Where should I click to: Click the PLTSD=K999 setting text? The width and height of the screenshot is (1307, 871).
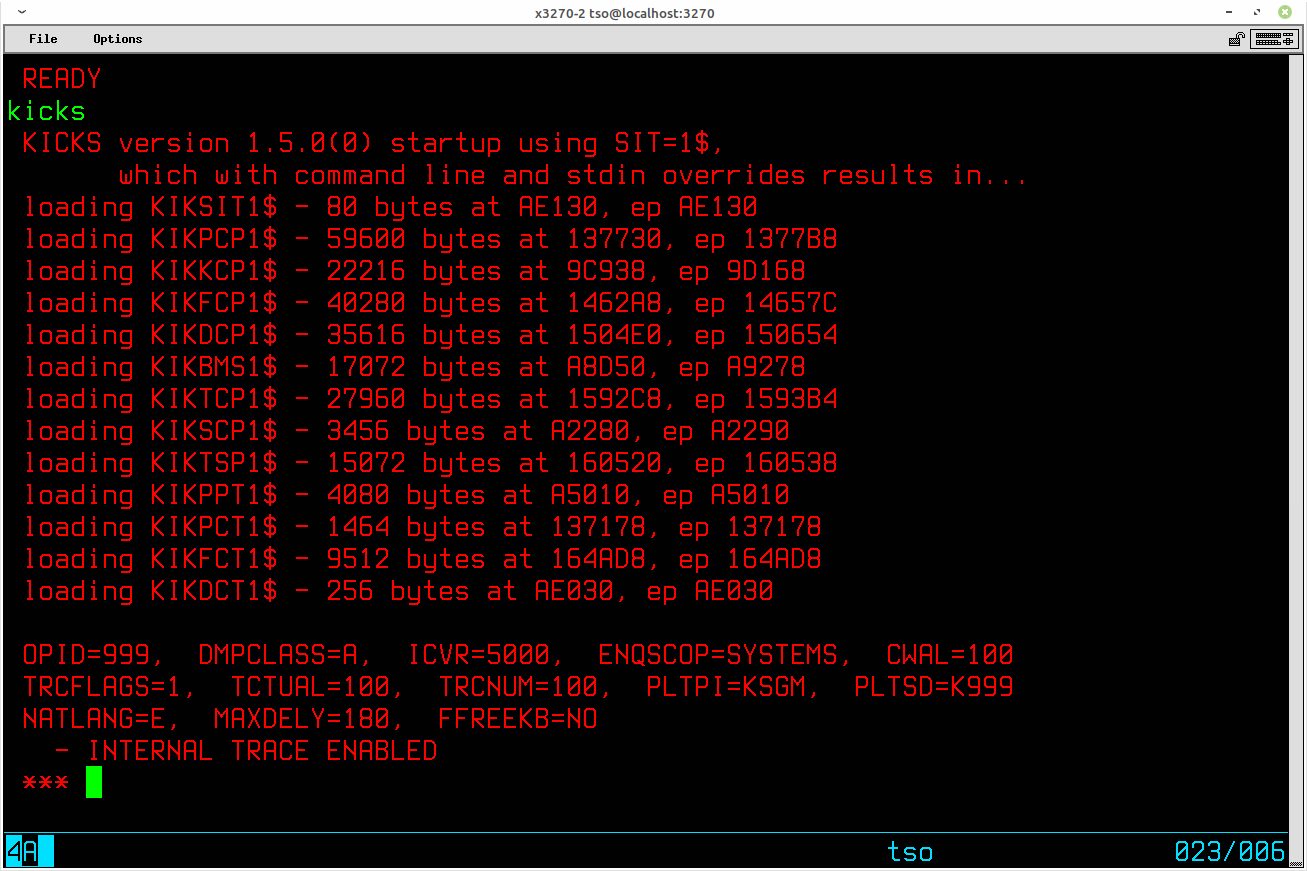pos(934,687)
